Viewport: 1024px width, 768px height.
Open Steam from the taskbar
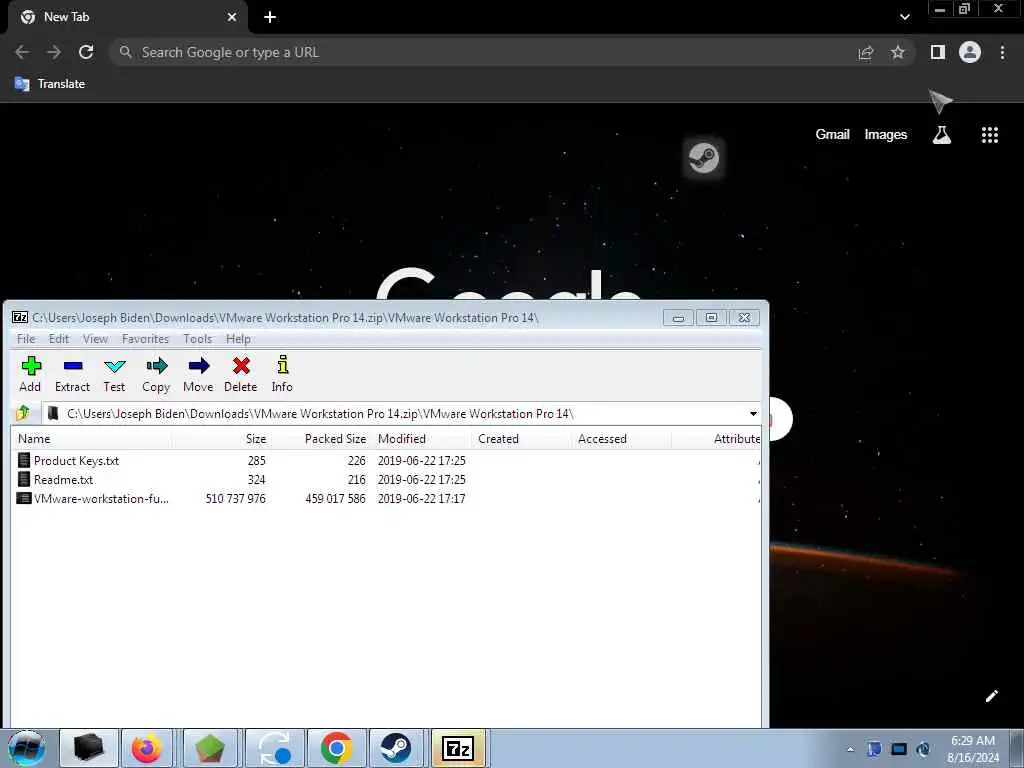pos(395,748)
